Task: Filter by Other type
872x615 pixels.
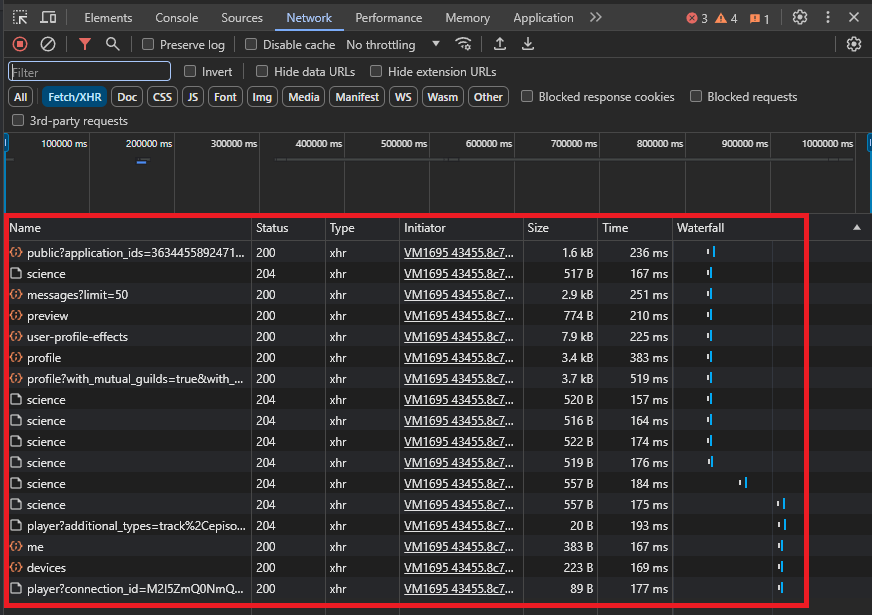Action: (488, 97)
